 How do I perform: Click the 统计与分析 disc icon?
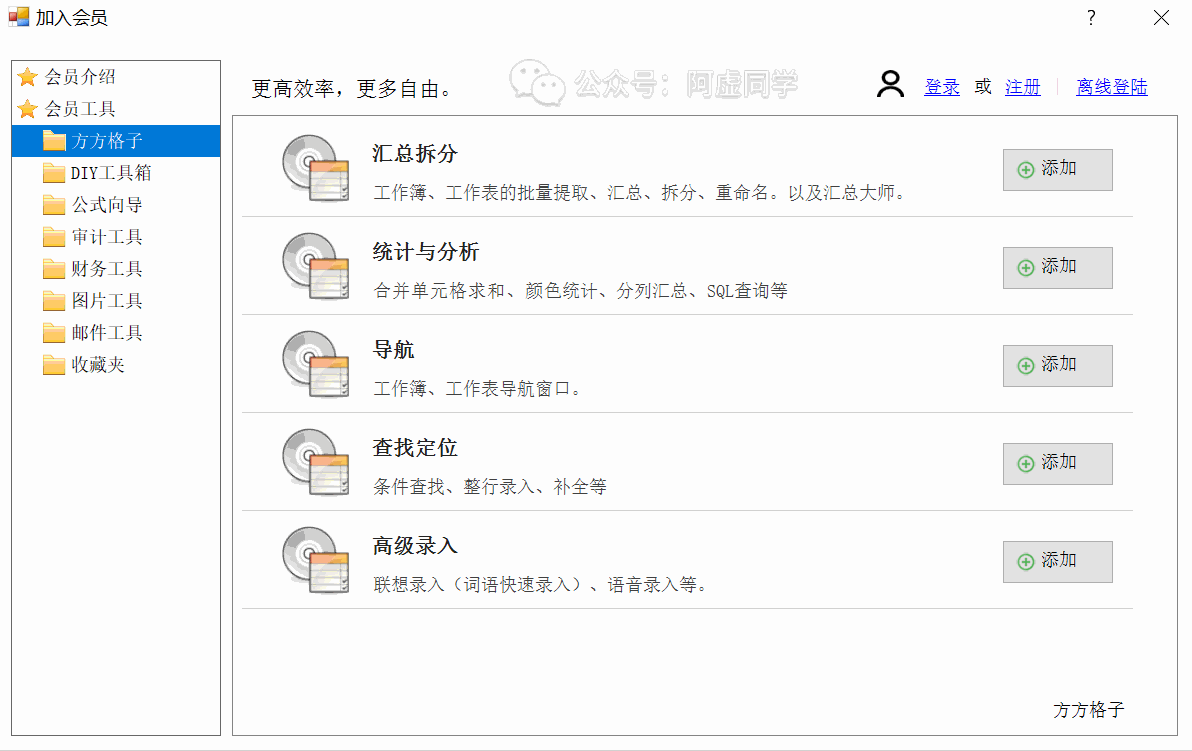[315, 266]
